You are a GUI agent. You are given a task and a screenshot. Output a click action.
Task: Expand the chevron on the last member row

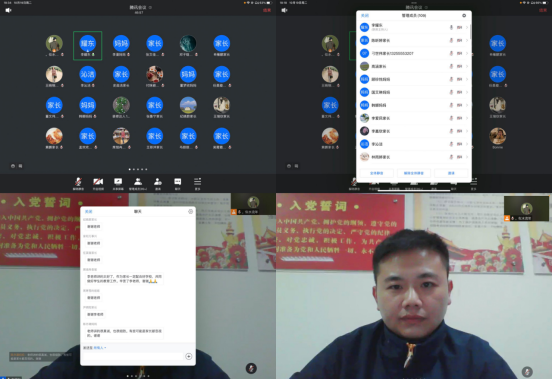(x=467, y=157)
